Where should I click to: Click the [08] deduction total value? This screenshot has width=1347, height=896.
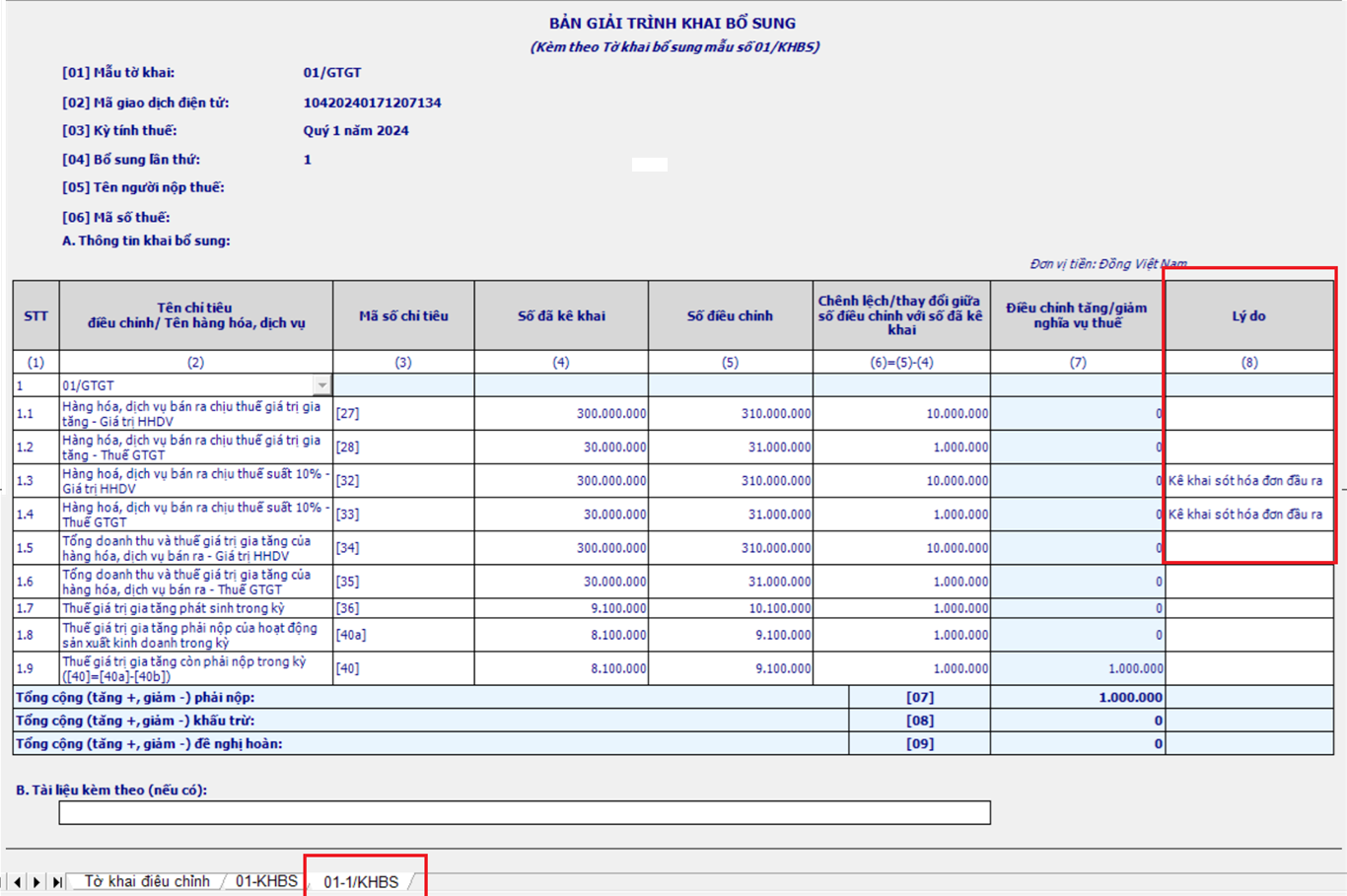point(1159,721)
